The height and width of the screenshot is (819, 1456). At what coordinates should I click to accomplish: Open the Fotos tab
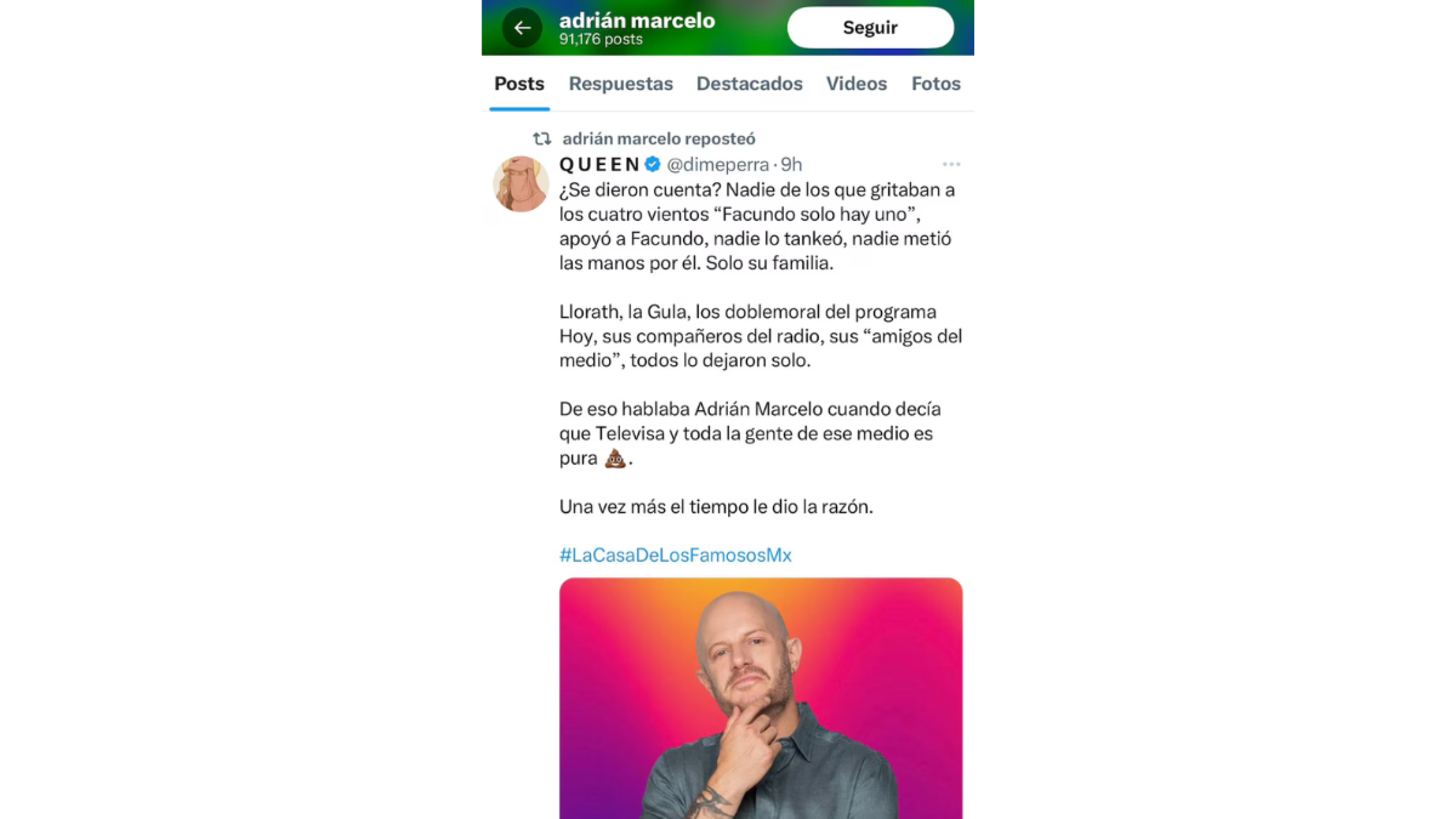click(x=936, y=84)
